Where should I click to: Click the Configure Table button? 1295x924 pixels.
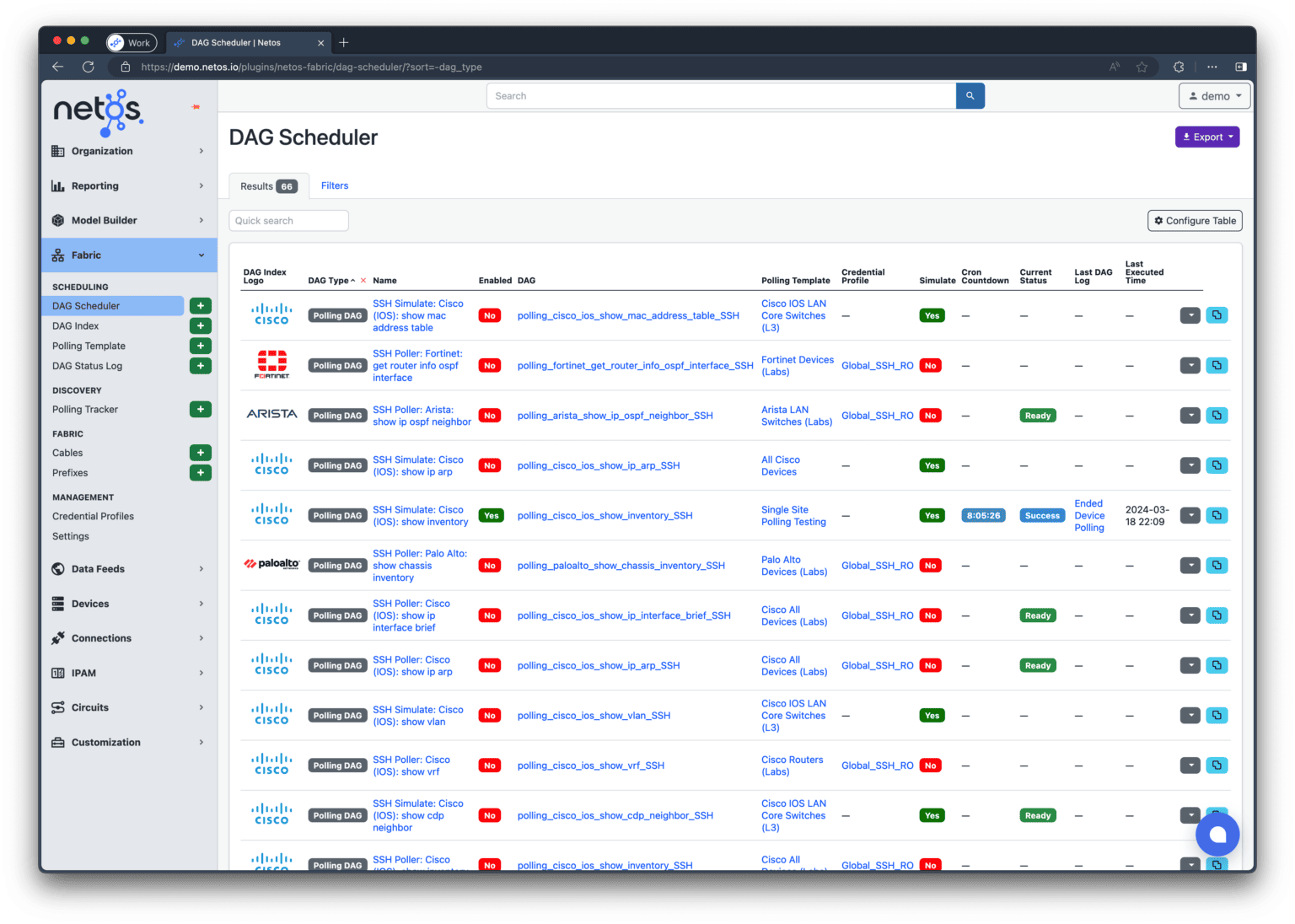(x=1194, y=221)
